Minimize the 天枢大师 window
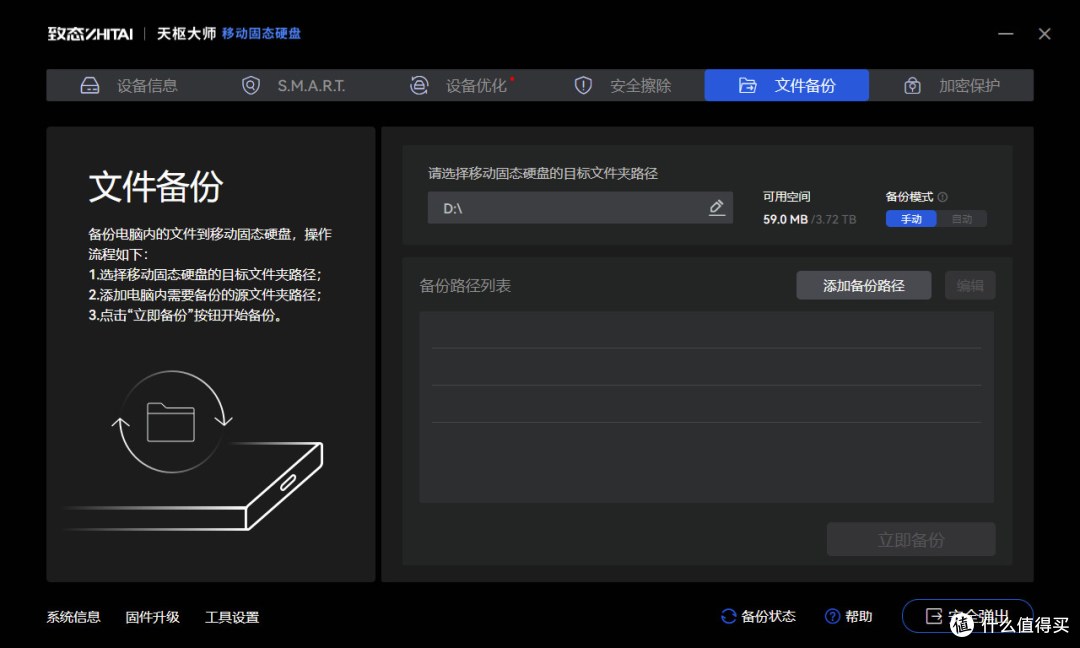Screen dimensions: 1080x648 click(1006, 34)
